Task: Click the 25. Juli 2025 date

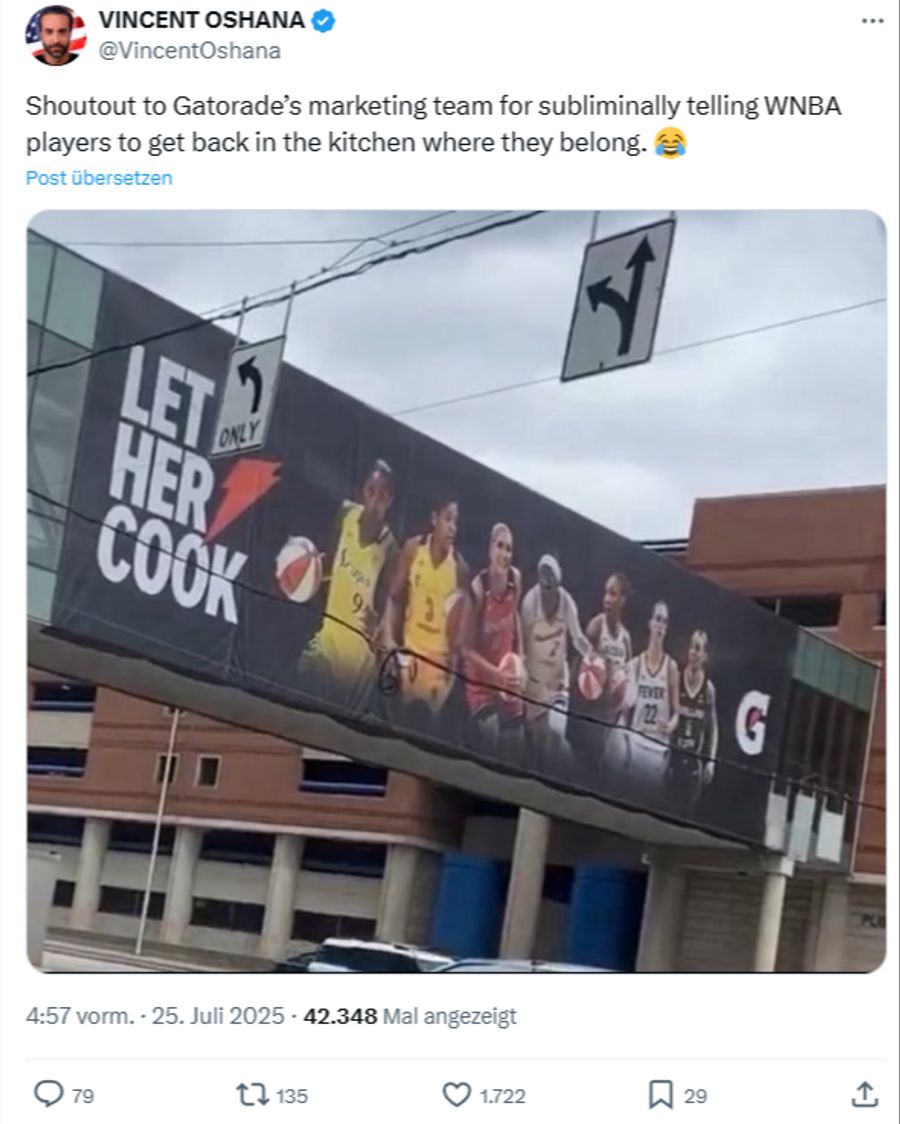Action: (218, 1016)
